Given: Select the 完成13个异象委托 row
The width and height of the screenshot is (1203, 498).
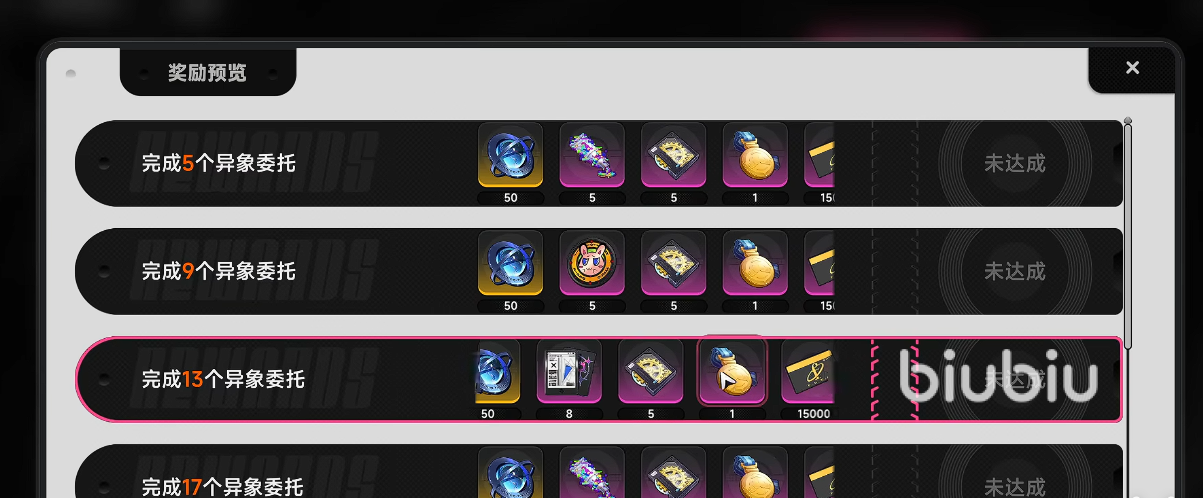Looking at the screenshot, I should [x=599, y=380].
